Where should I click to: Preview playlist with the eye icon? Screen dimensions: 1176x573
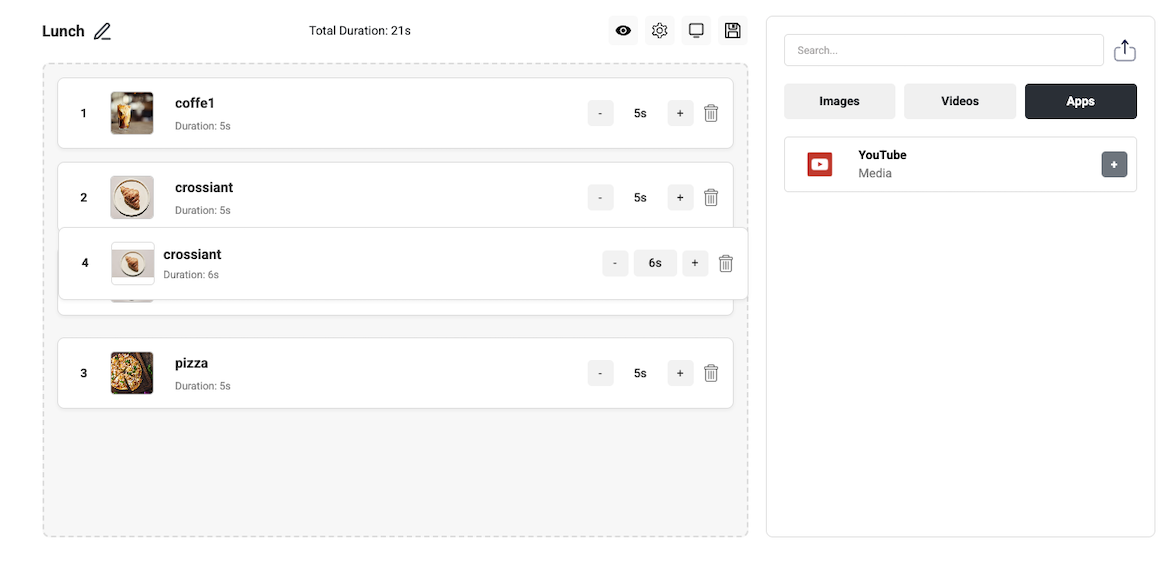coord(623,31)
